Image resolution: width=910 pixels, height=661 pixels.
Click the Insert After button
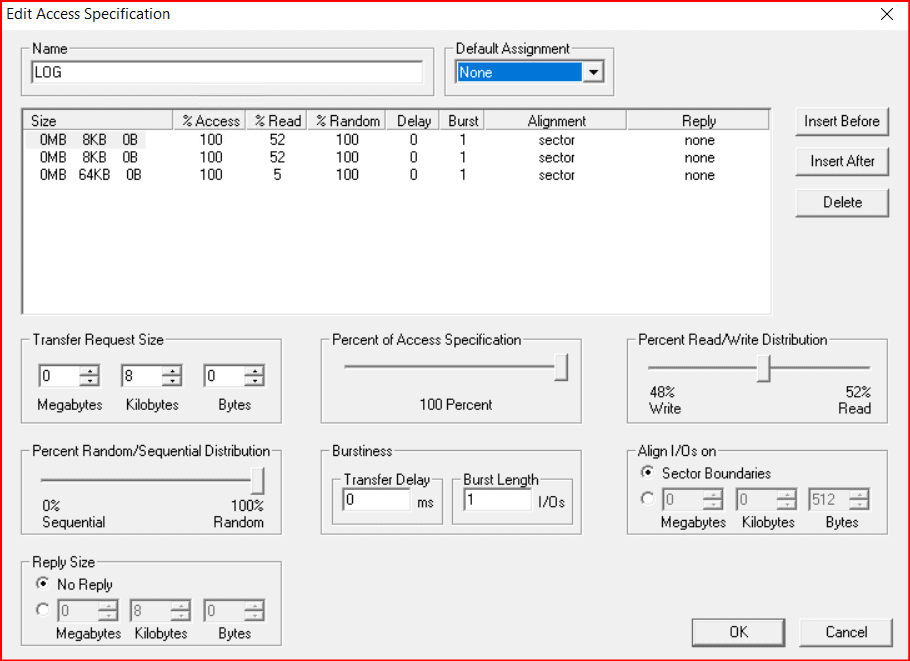coord(842,161)
